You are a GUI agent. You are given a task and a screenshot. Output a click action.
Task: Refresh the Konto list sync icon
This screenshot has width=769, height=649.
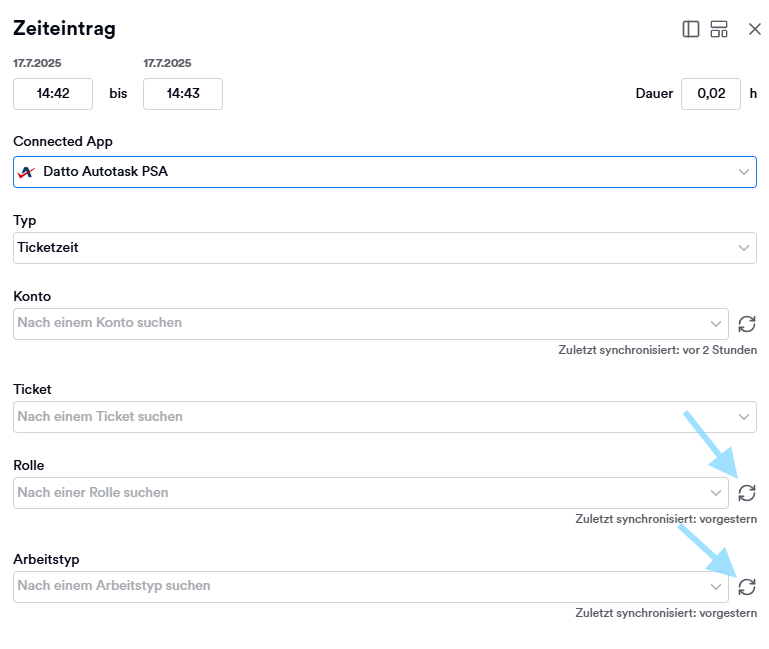pyautogui.click(x=747, y=324)
